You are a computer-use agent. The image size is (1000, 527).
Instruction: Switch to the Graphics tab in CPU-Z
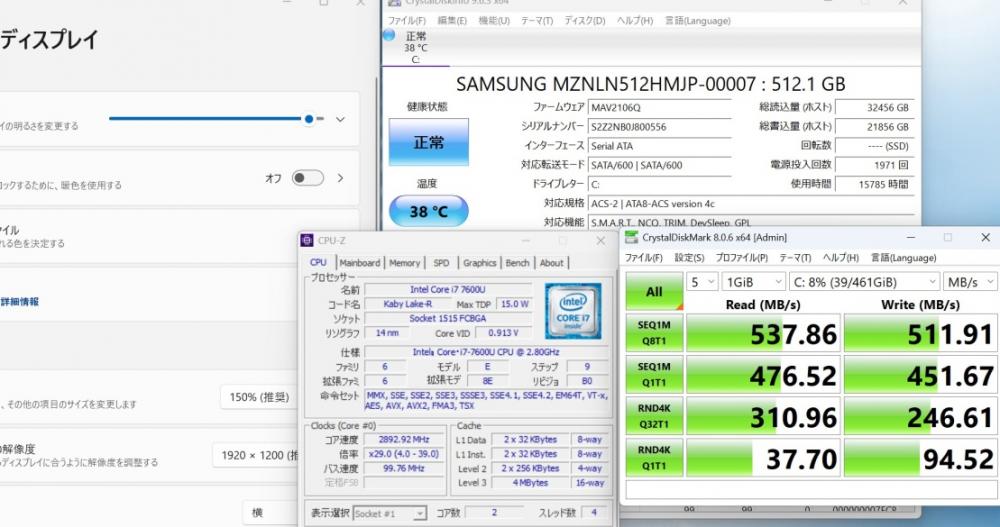pyautogui.click(x=480, y=263)
